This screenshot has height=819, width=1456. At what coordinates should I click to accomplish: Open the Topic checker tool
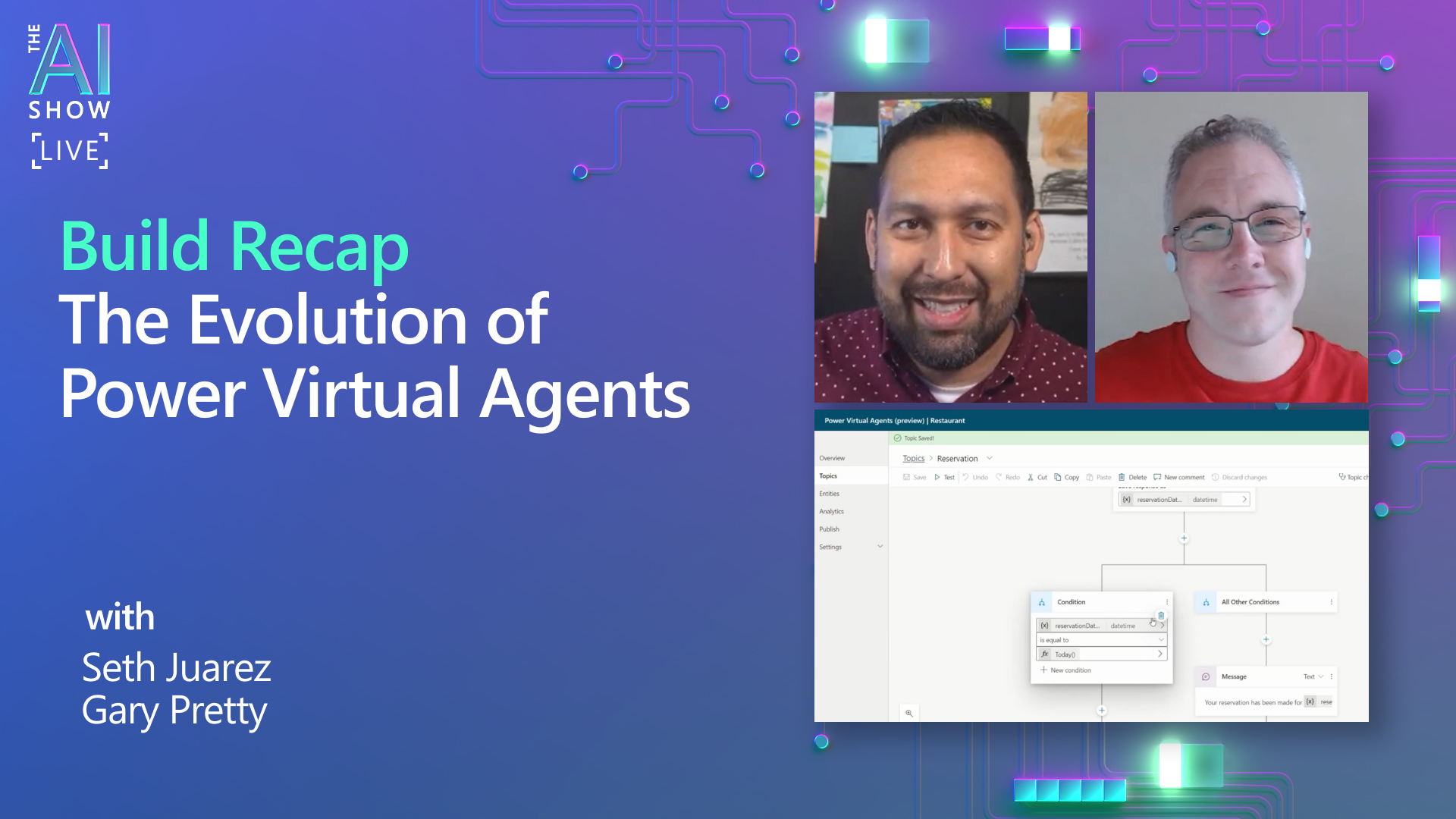[1353, 477]
